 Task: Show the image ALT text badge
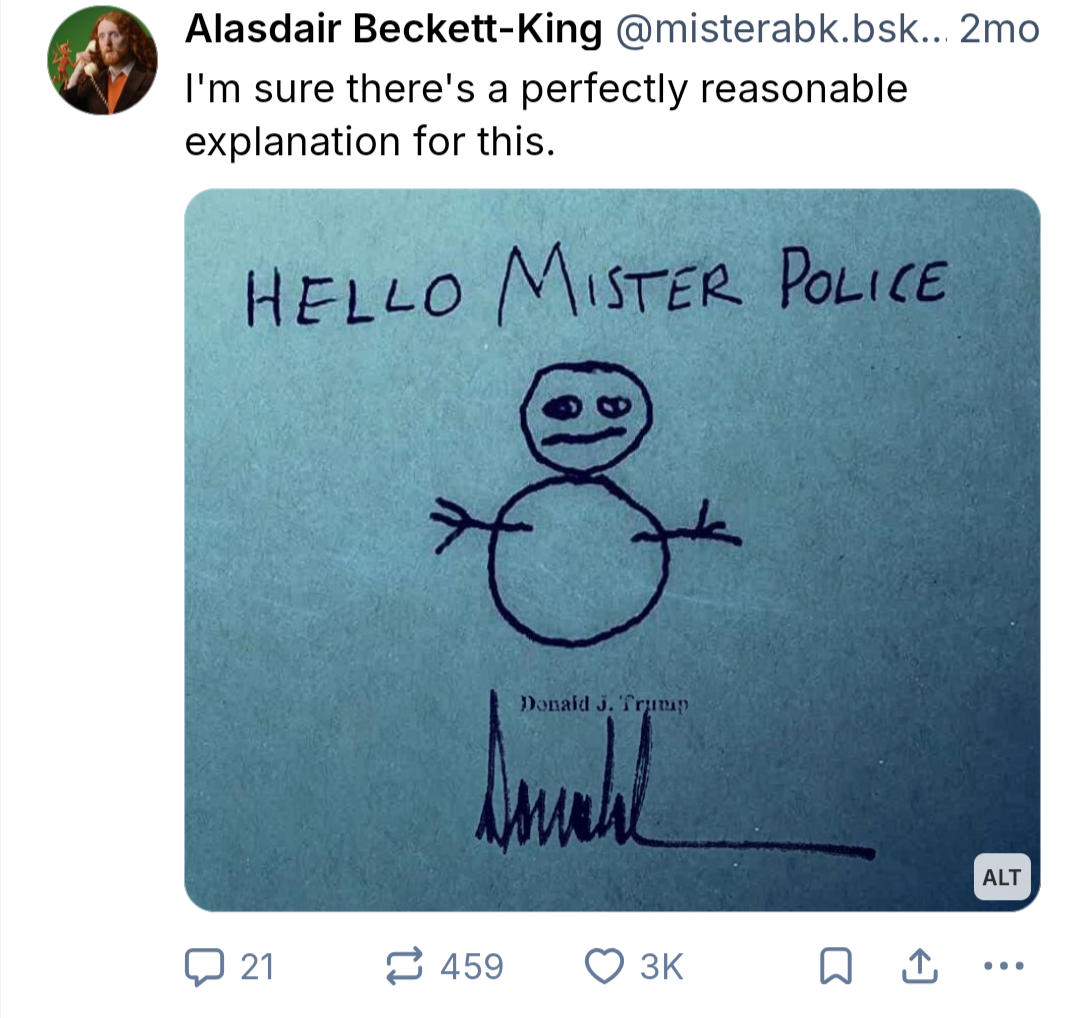click(1001, 877)
